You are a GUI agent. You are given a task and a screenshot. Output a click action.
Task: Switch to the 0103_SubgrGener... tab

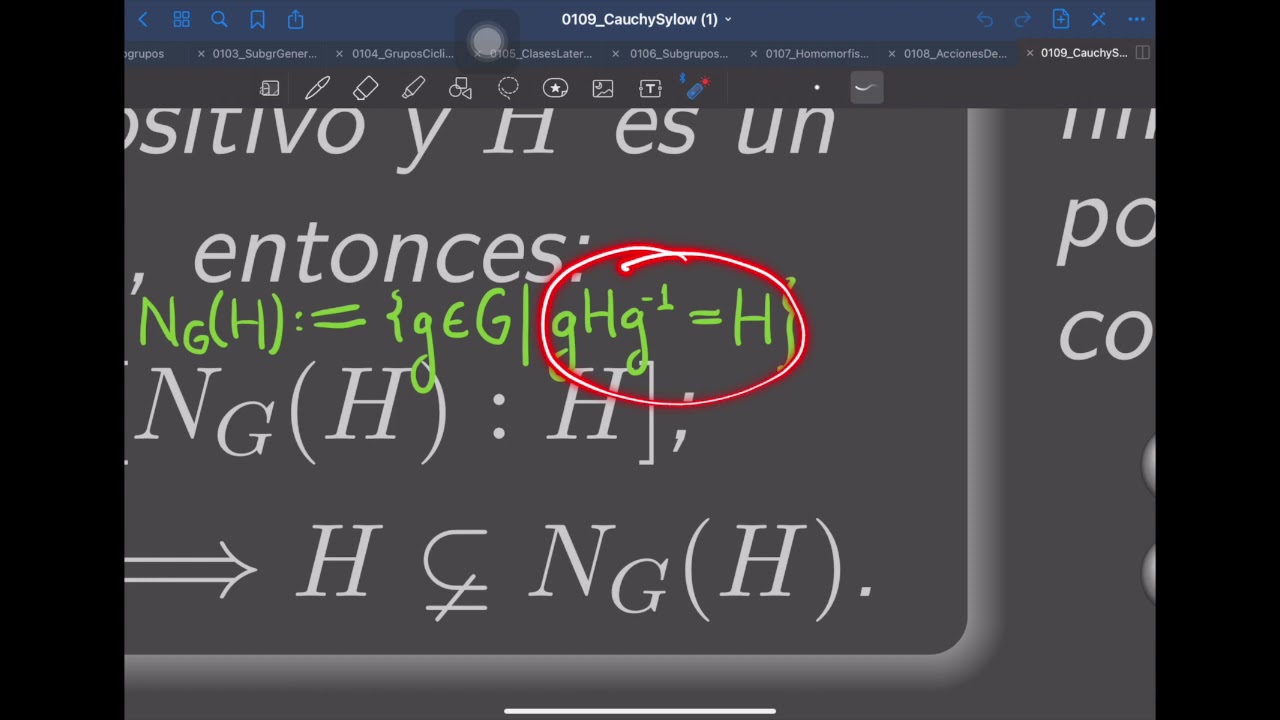click(264, 54)
